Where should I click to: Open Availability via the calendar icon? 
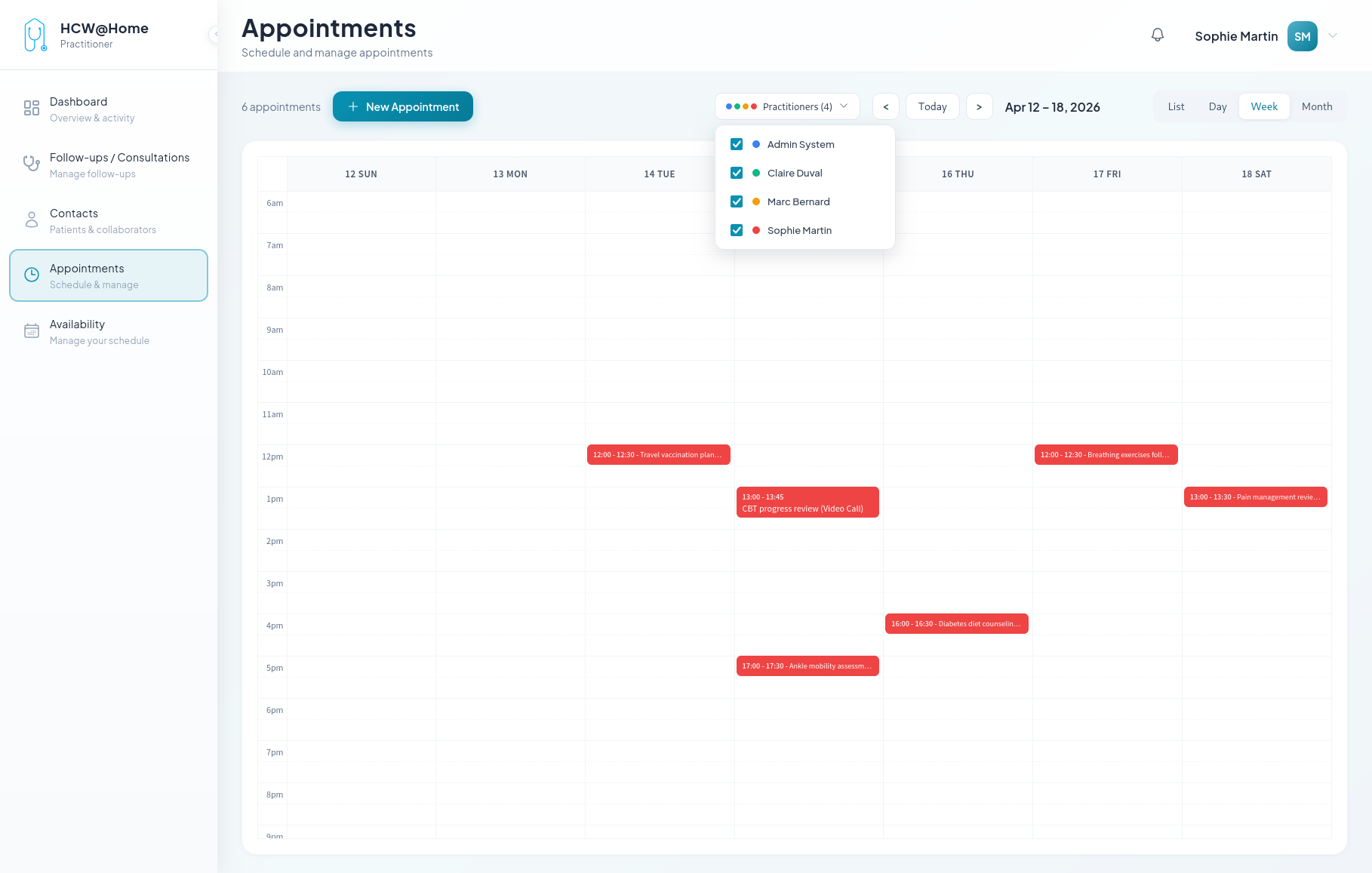pos(31,330)
